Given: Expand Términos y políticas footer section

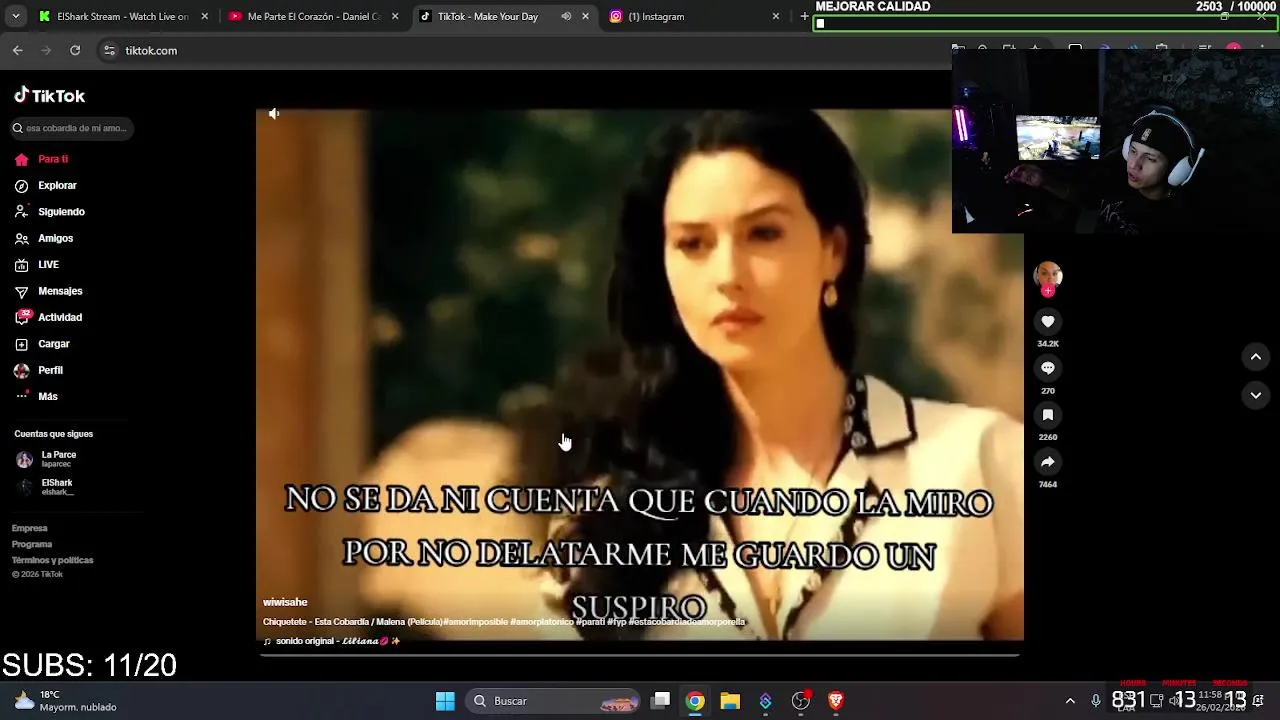Looking at the screenshot, I should coord(53,560).
